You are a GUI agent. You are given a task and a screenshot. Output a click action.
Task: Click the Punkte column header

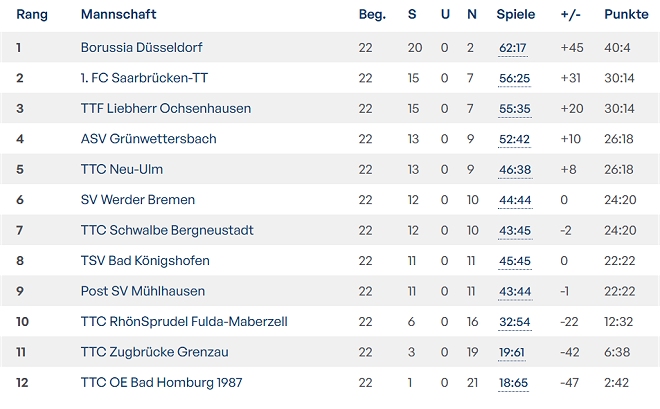tap(626, 15)
